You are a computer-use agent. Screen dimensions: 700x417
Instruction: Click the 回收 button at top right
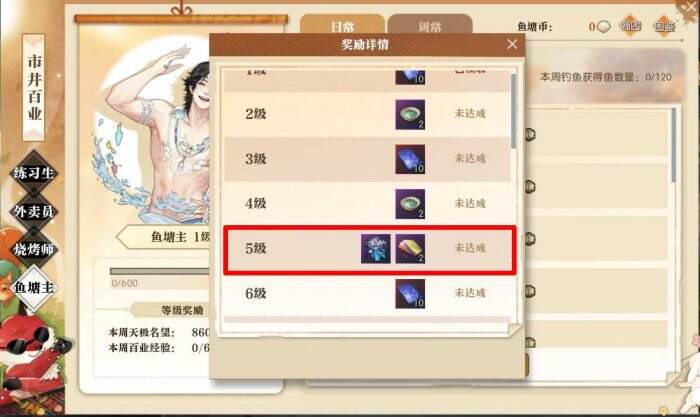[664, 26]
